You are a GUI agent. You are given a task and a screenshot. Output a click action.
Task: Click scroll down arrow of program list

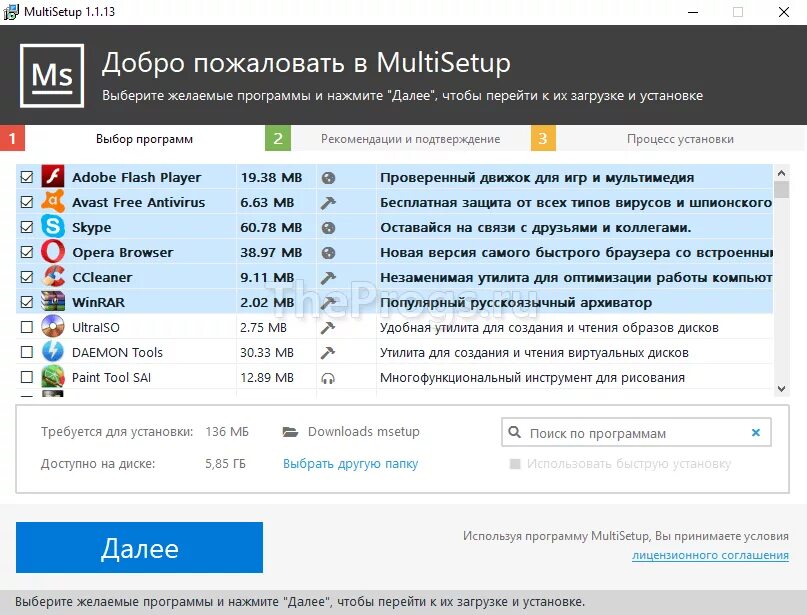point(781,389)
